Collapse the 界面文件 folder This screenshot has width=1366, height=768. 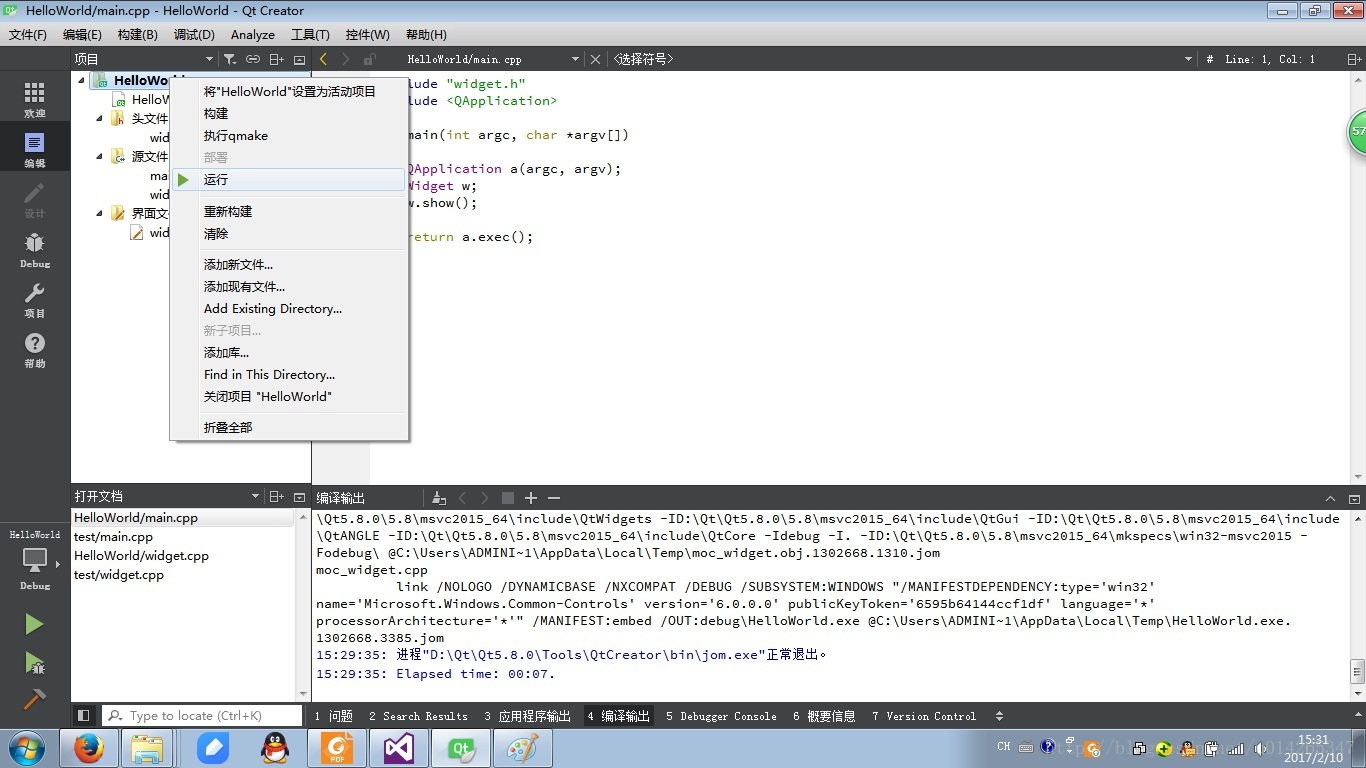coord(99,213)
